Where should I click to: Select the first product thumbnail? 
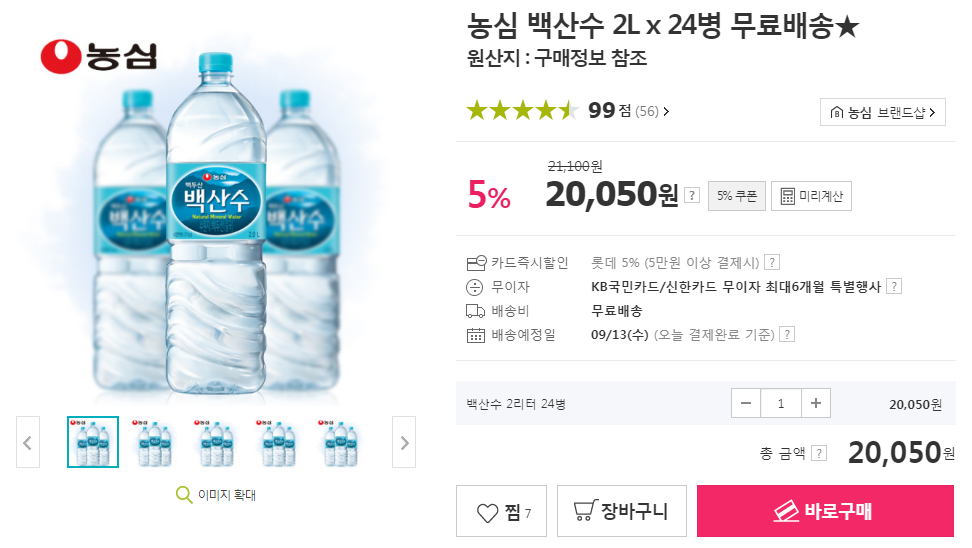(93, 442)
